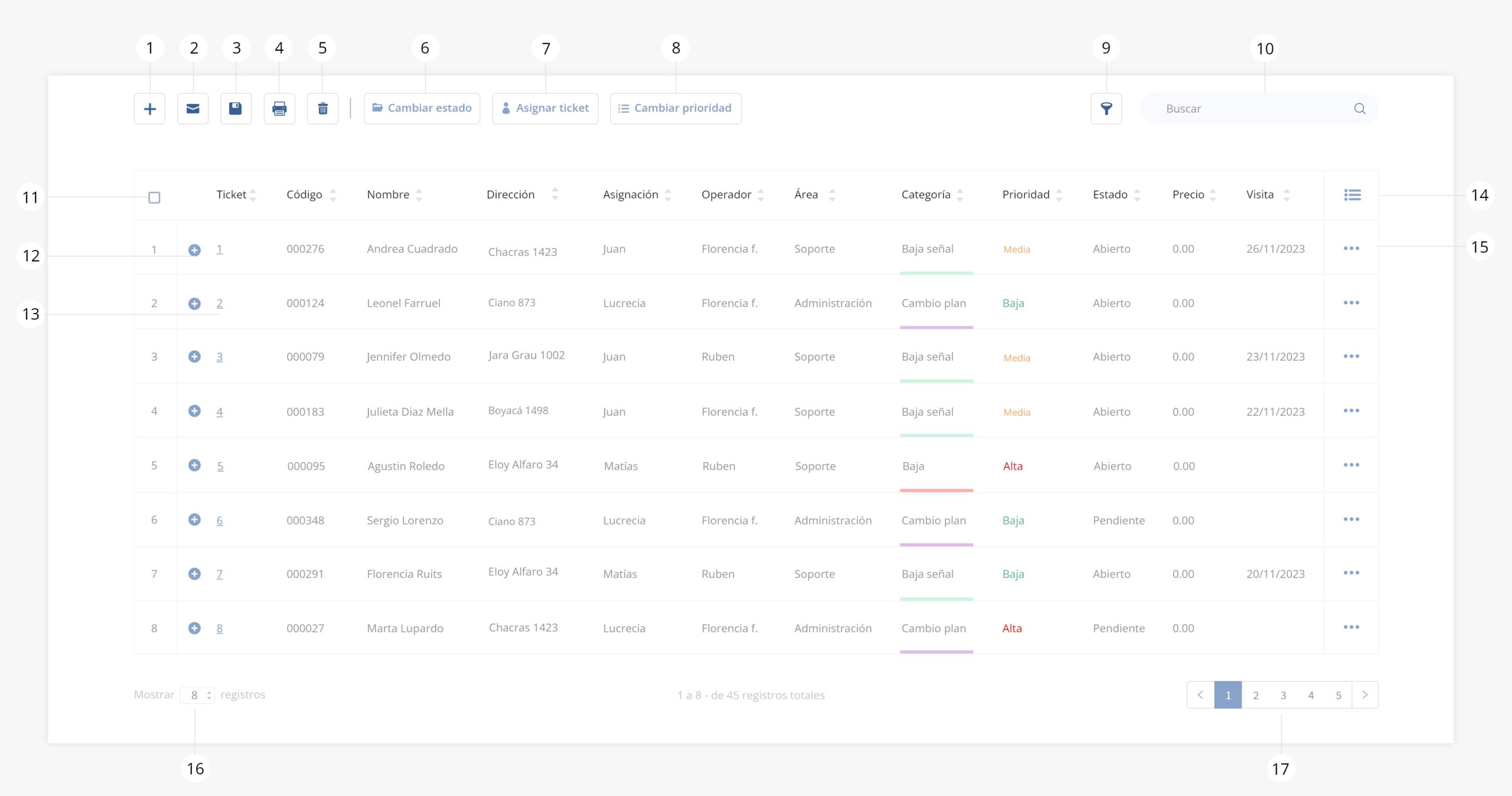Expand row details for Agustin Roledo
The image size is (1512, 796).
click(x=194, y=465)
